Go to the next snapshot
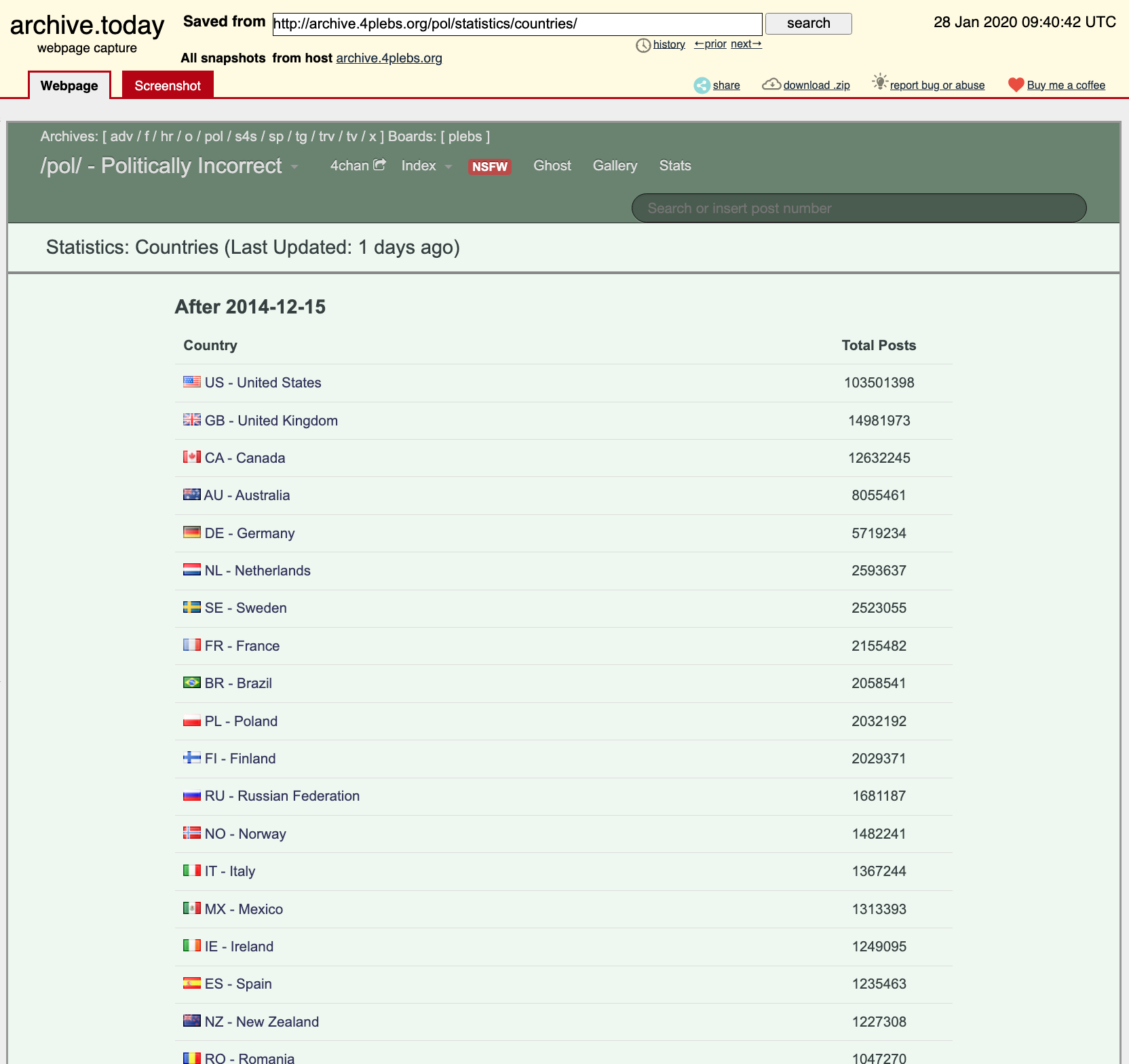 [x=746, y=43]
